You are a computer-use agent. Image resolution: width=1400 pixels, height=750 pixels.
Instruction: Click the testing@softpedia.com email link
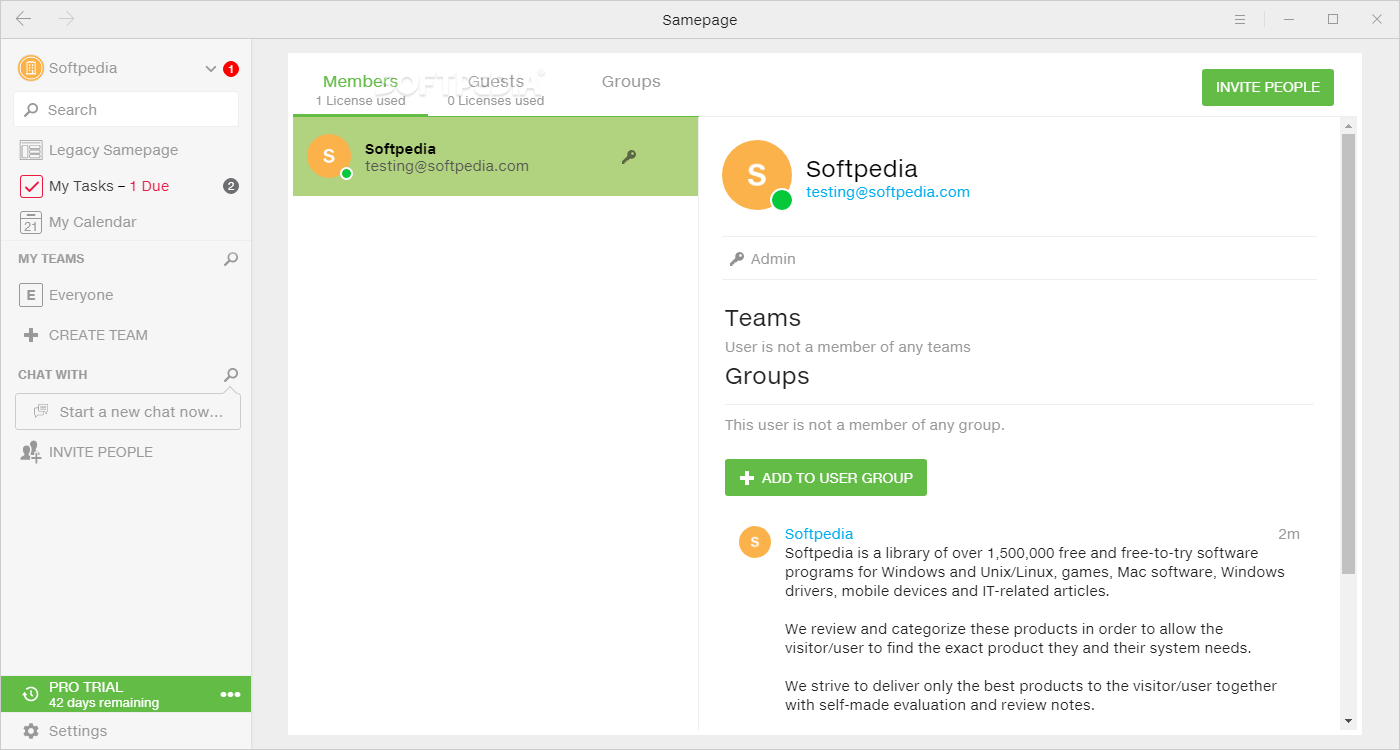click(x=888, y=192)
